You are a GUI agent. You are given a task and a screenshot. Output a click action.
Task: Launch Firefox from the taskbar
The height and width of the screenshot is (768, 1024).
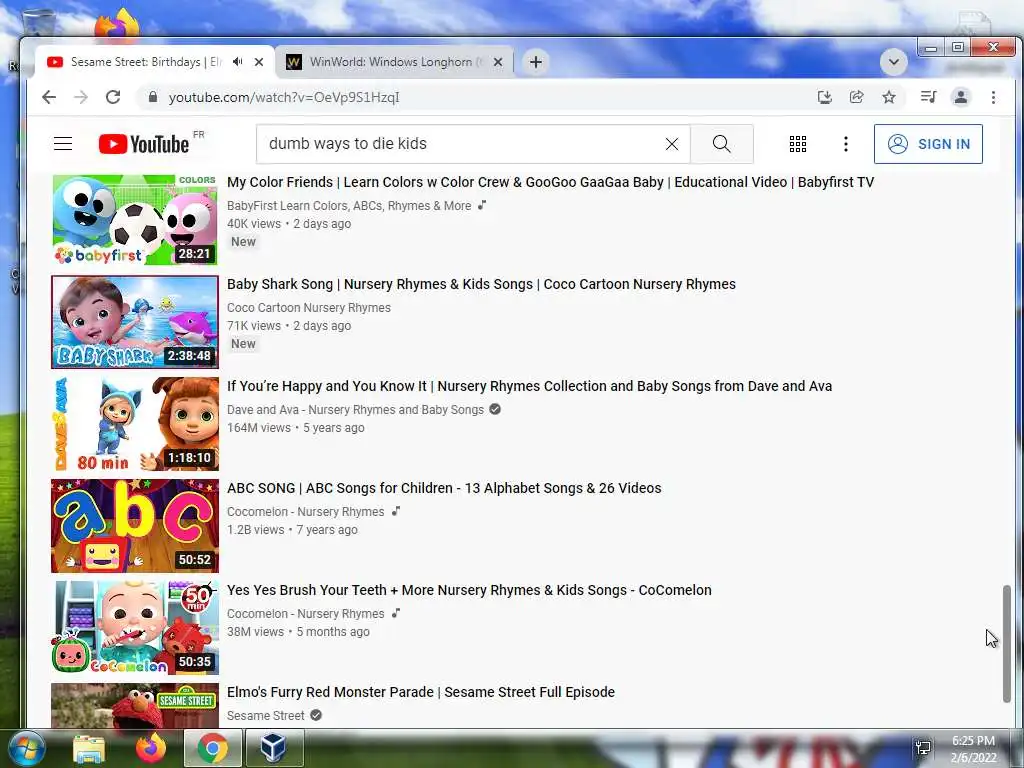[x=151, y=748]
